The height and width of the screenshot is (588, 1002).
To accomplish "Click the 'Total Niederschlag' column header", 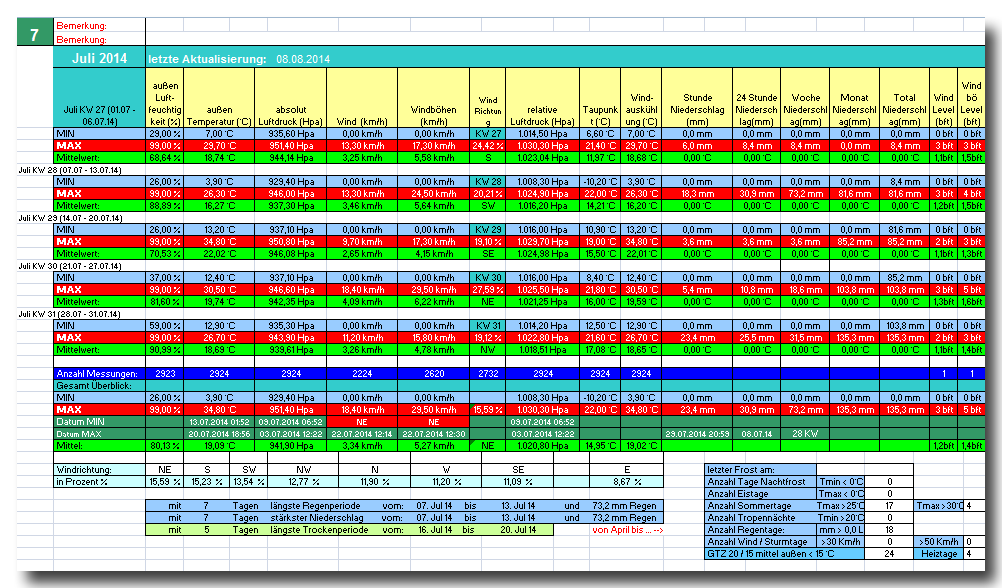I will (x=904, y=98).
